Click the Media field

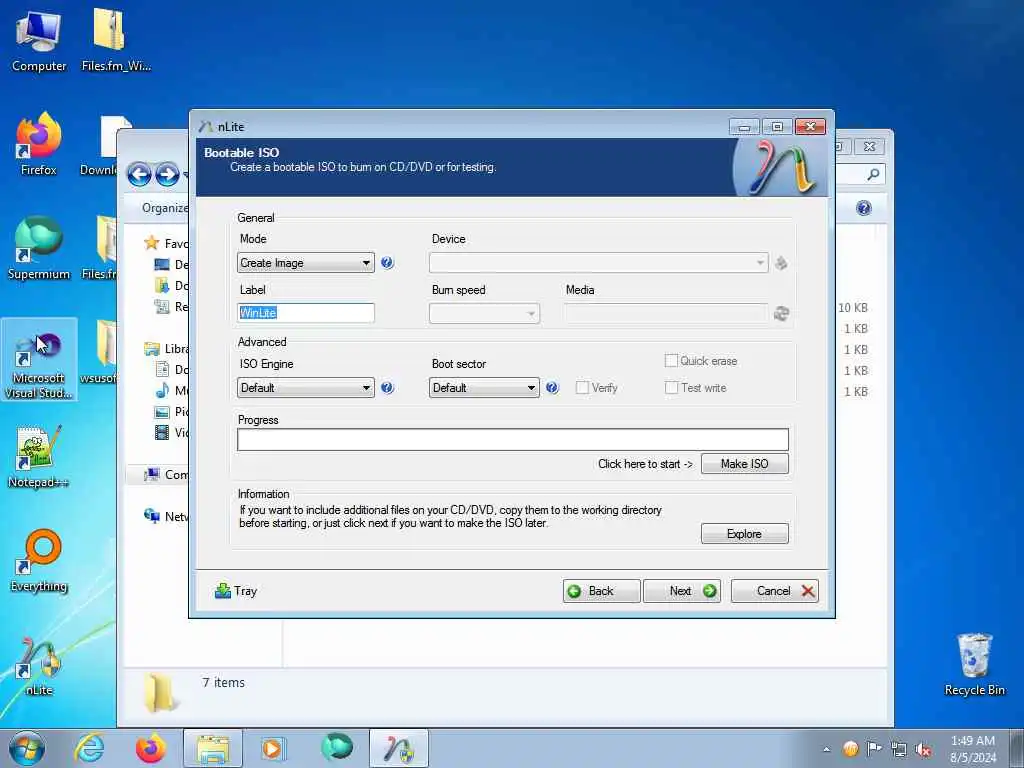[666, 313]
